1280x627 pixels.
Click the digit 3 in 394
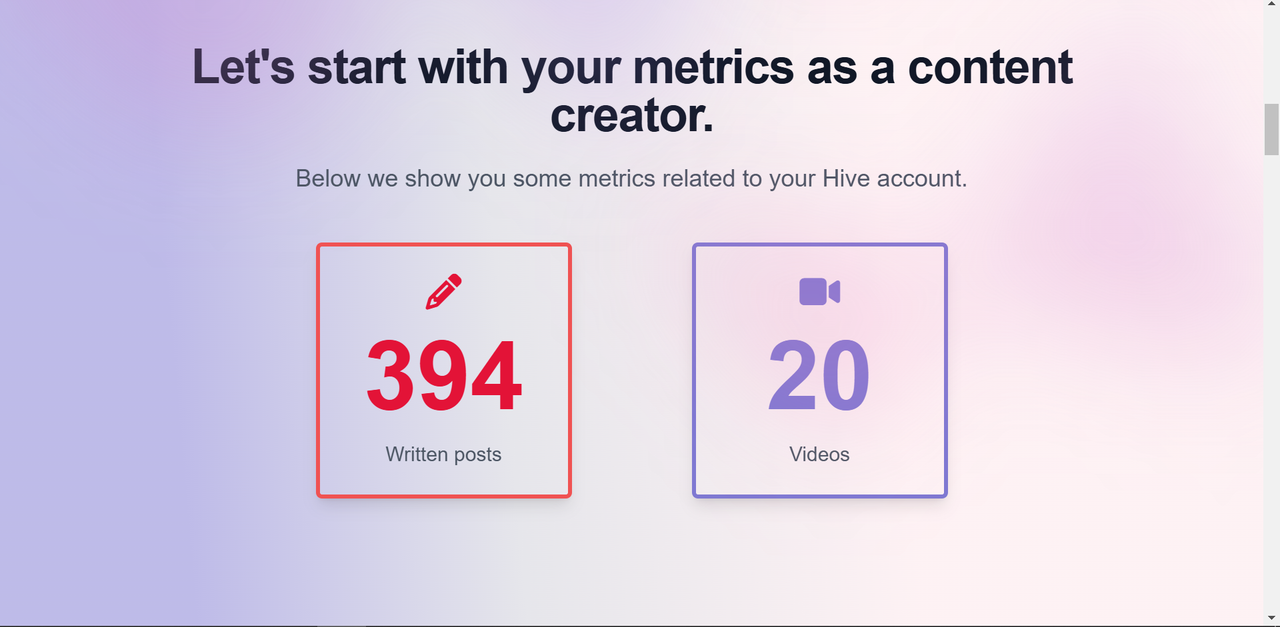click(391, 377)
